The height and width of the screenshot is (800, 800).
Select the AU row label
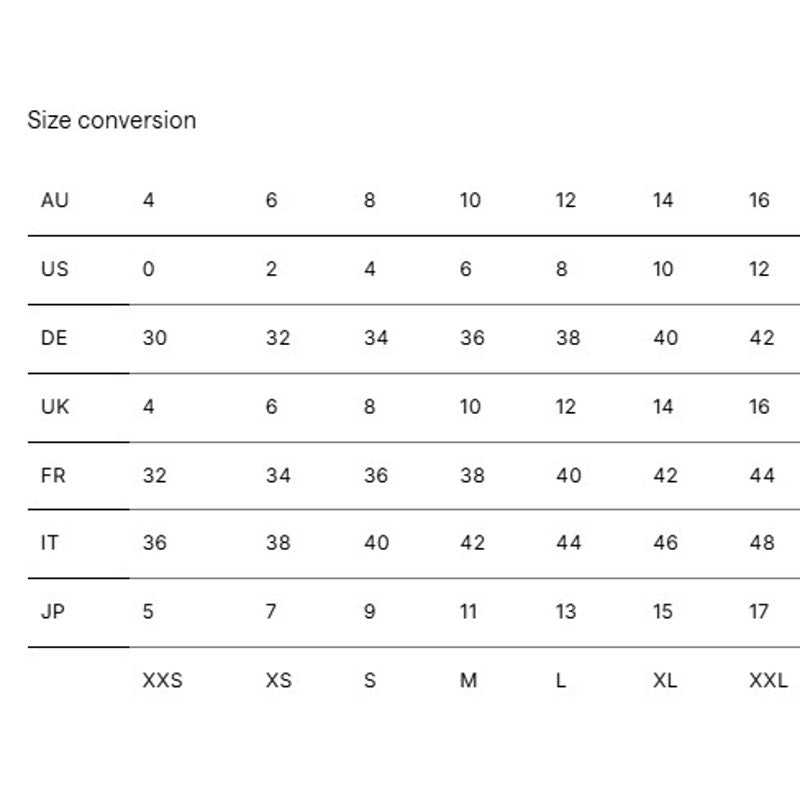coord(55,200)
